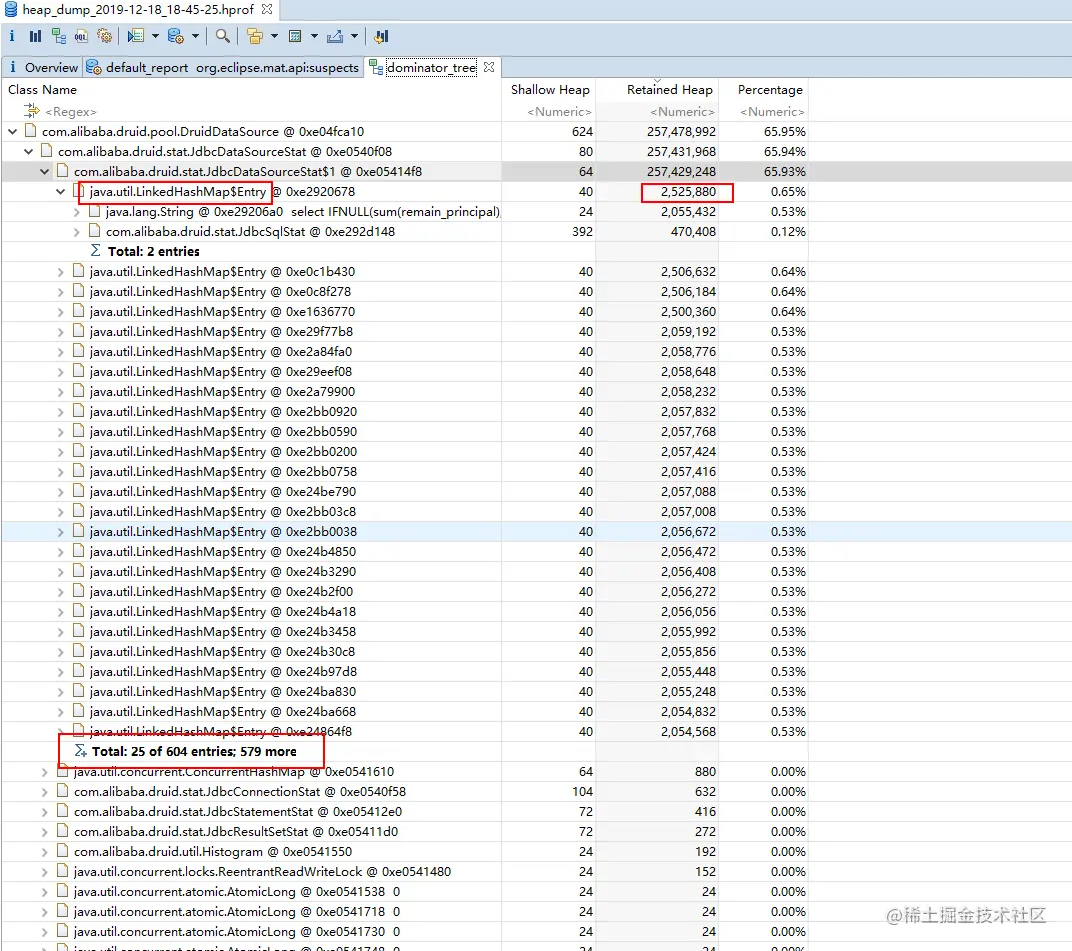Open Export dropdown arrow
1072x951 pixels.
pyautogui.click(x=354, y=36)
